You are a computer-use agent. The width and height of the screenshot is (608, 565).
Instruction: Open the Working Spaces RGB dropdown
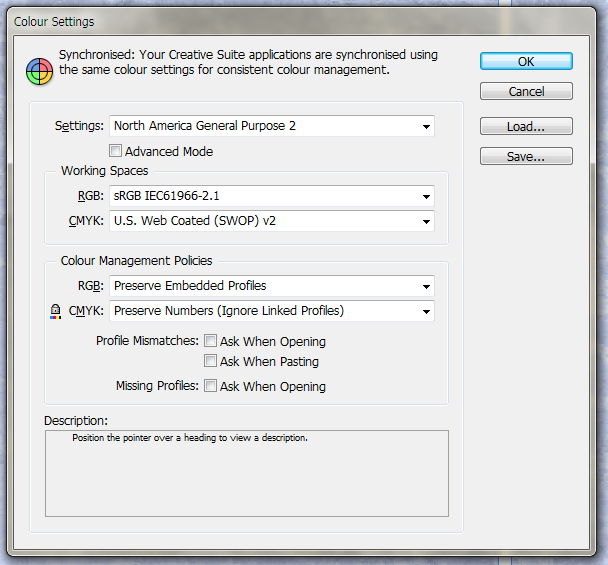point(272,196)
